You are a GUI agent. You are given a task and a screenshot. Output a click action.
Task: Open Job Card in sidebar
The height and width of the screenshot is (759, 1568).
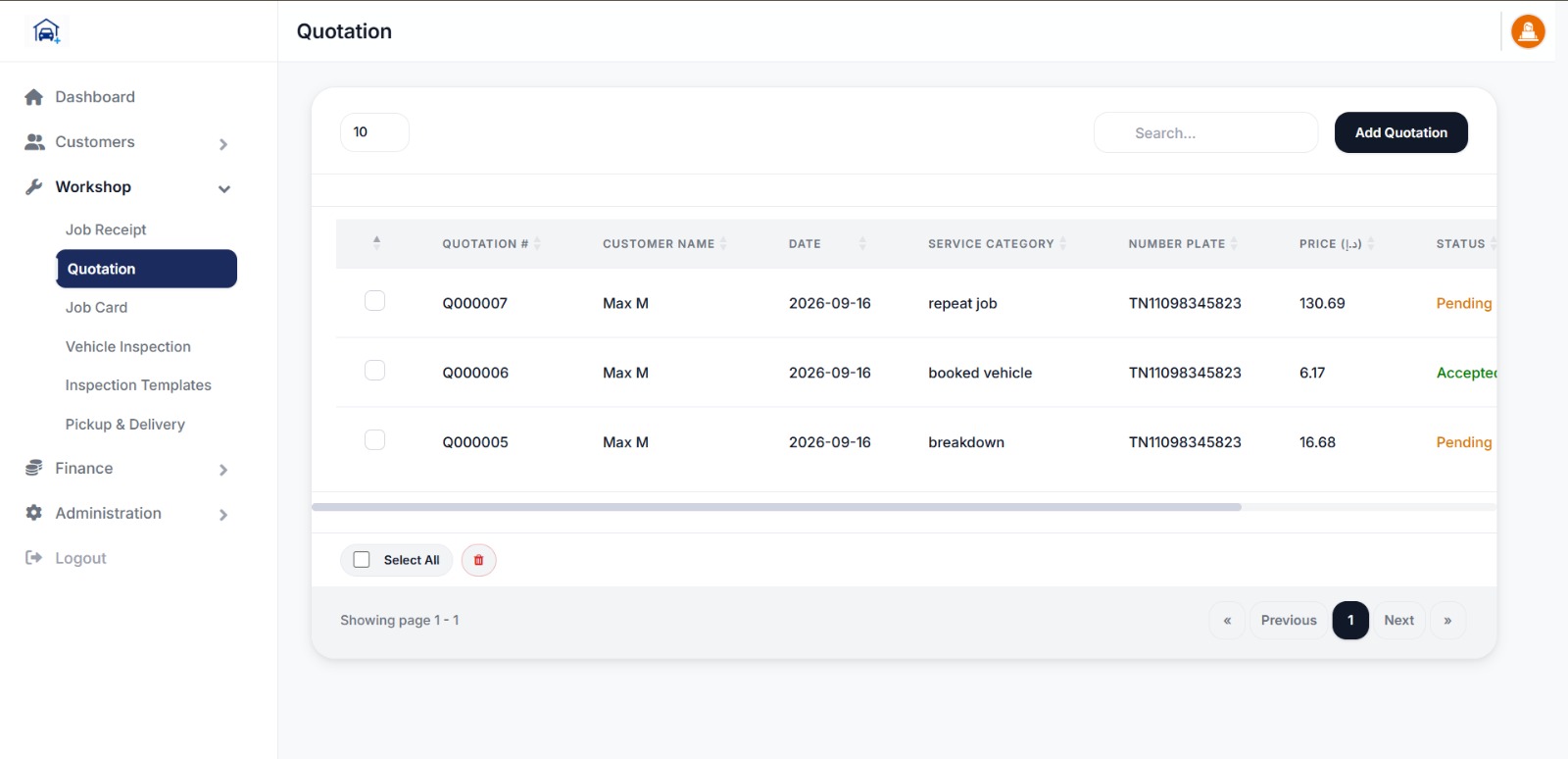(x=97, y=308)
